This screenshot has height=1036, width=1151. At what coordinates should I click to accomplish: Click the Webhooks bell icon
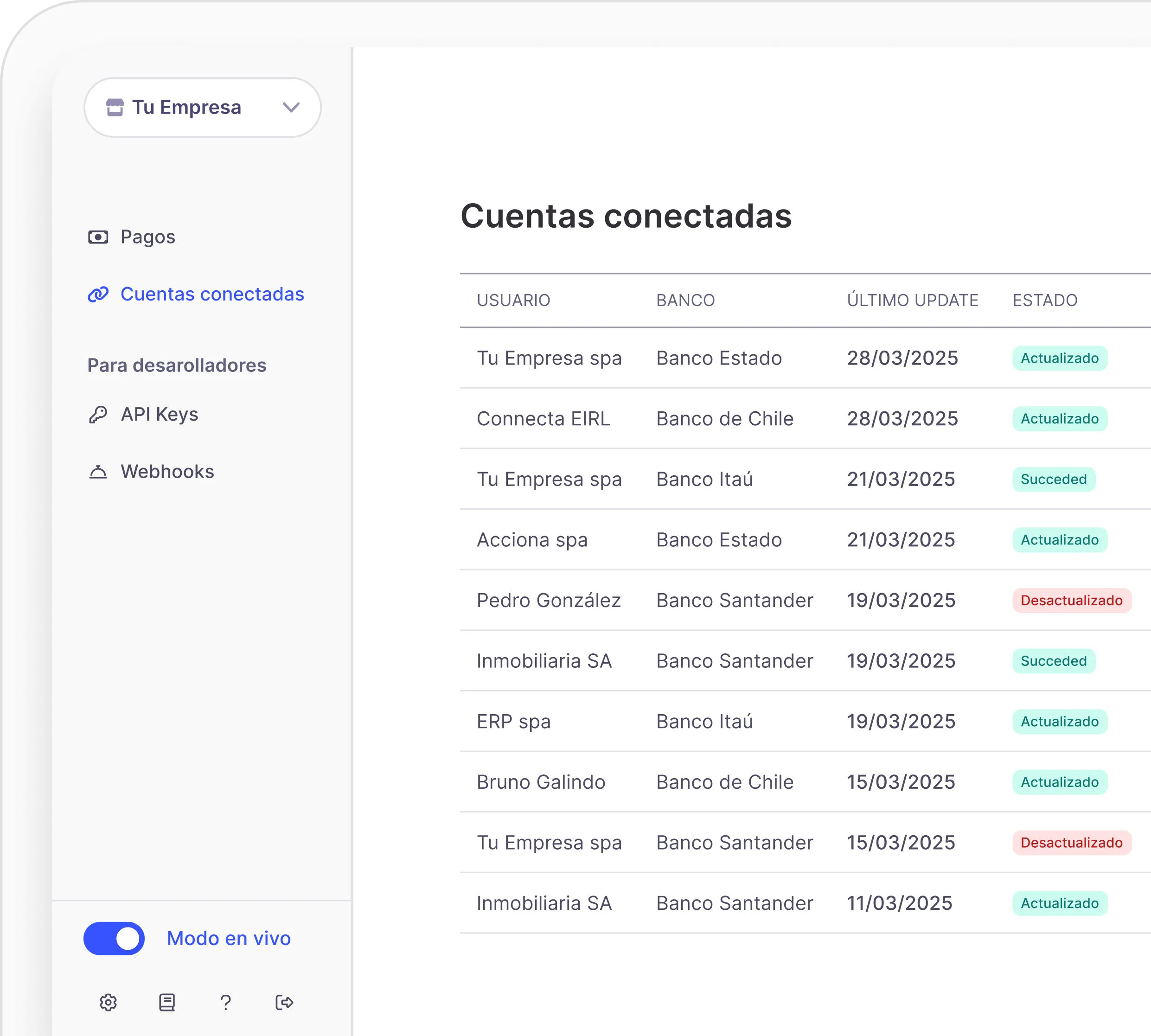[x=98, y=471]
